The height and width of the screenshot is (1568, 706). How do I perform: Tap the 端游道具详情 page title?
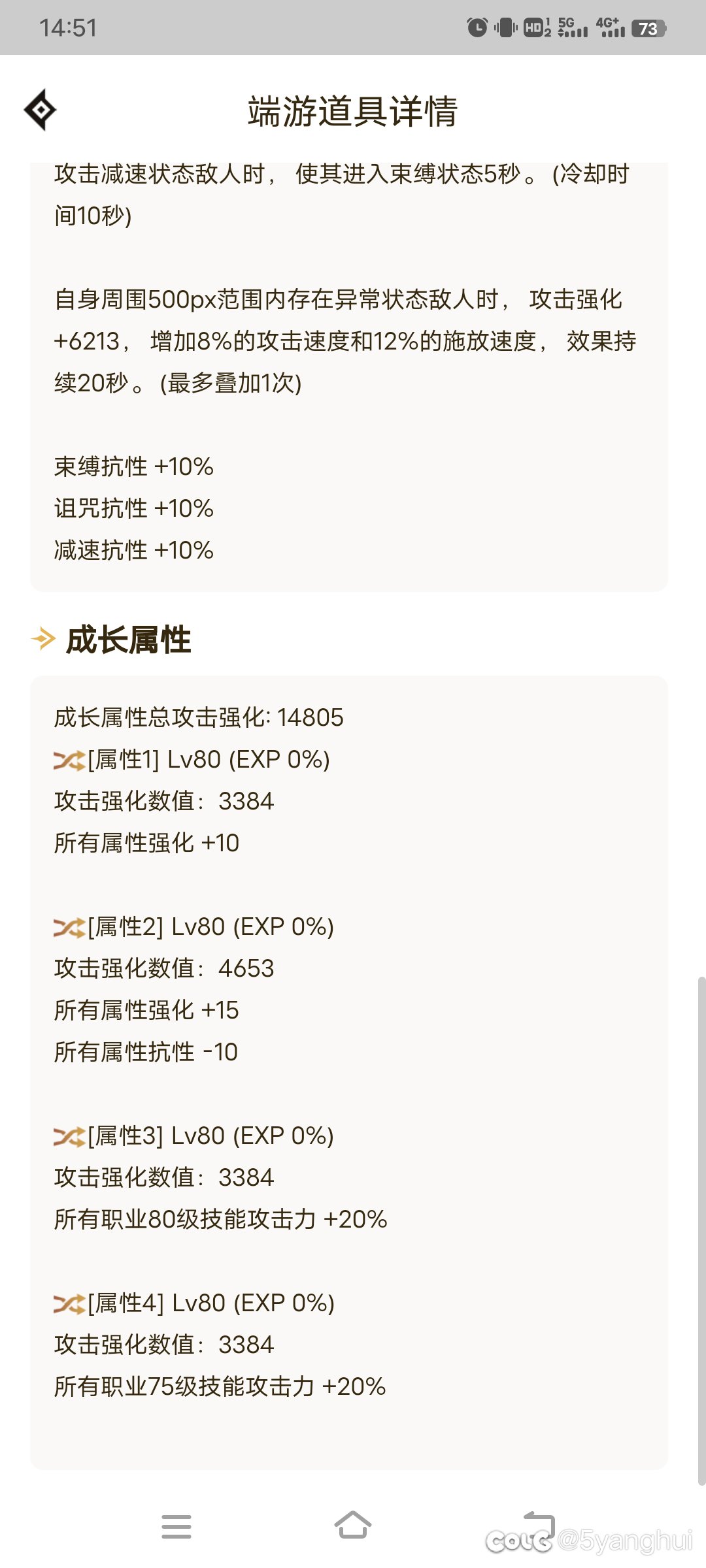click(353, 111)
